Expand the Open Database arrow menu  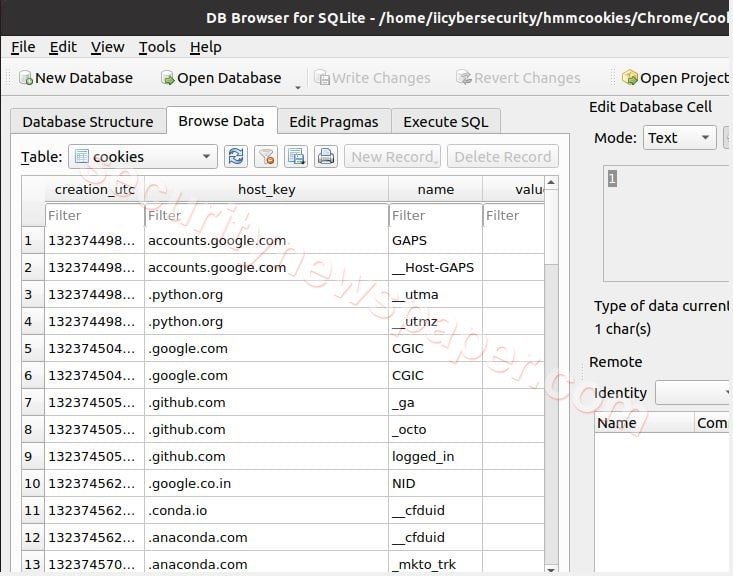click(298, 87)
